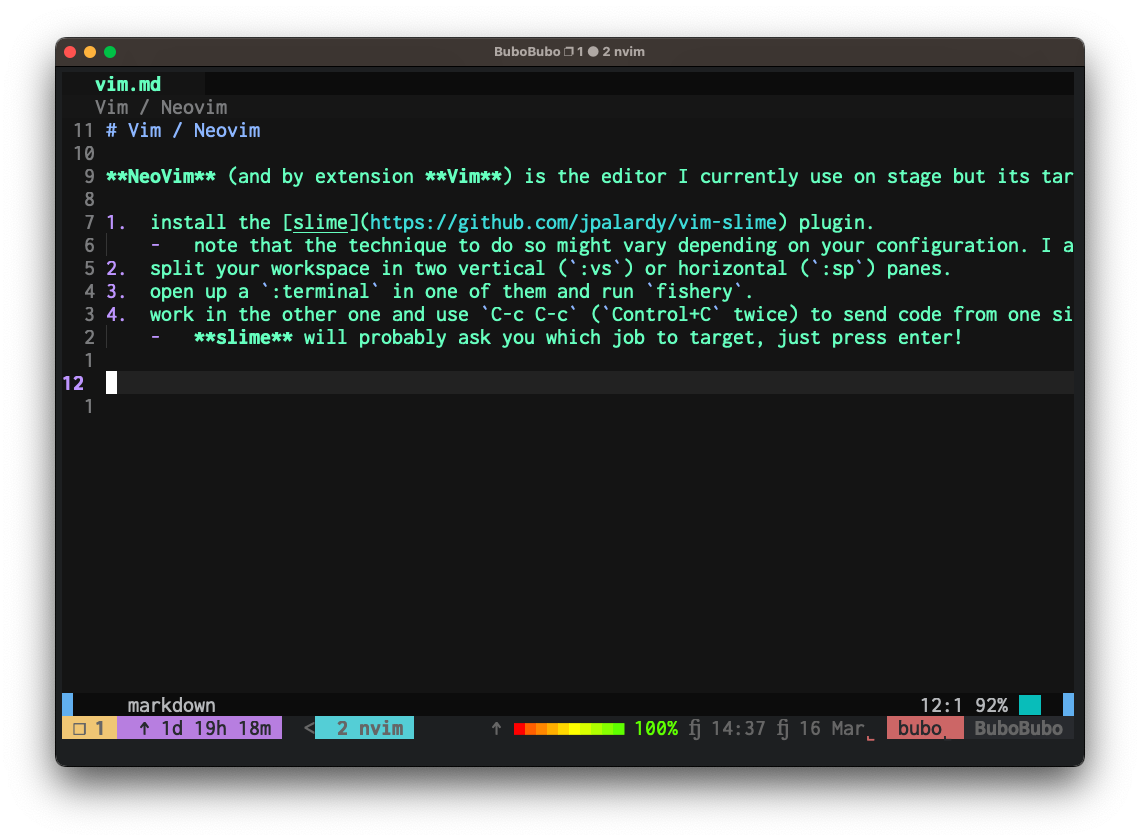Click the green '100%' battery percentage

pos(656,728)
